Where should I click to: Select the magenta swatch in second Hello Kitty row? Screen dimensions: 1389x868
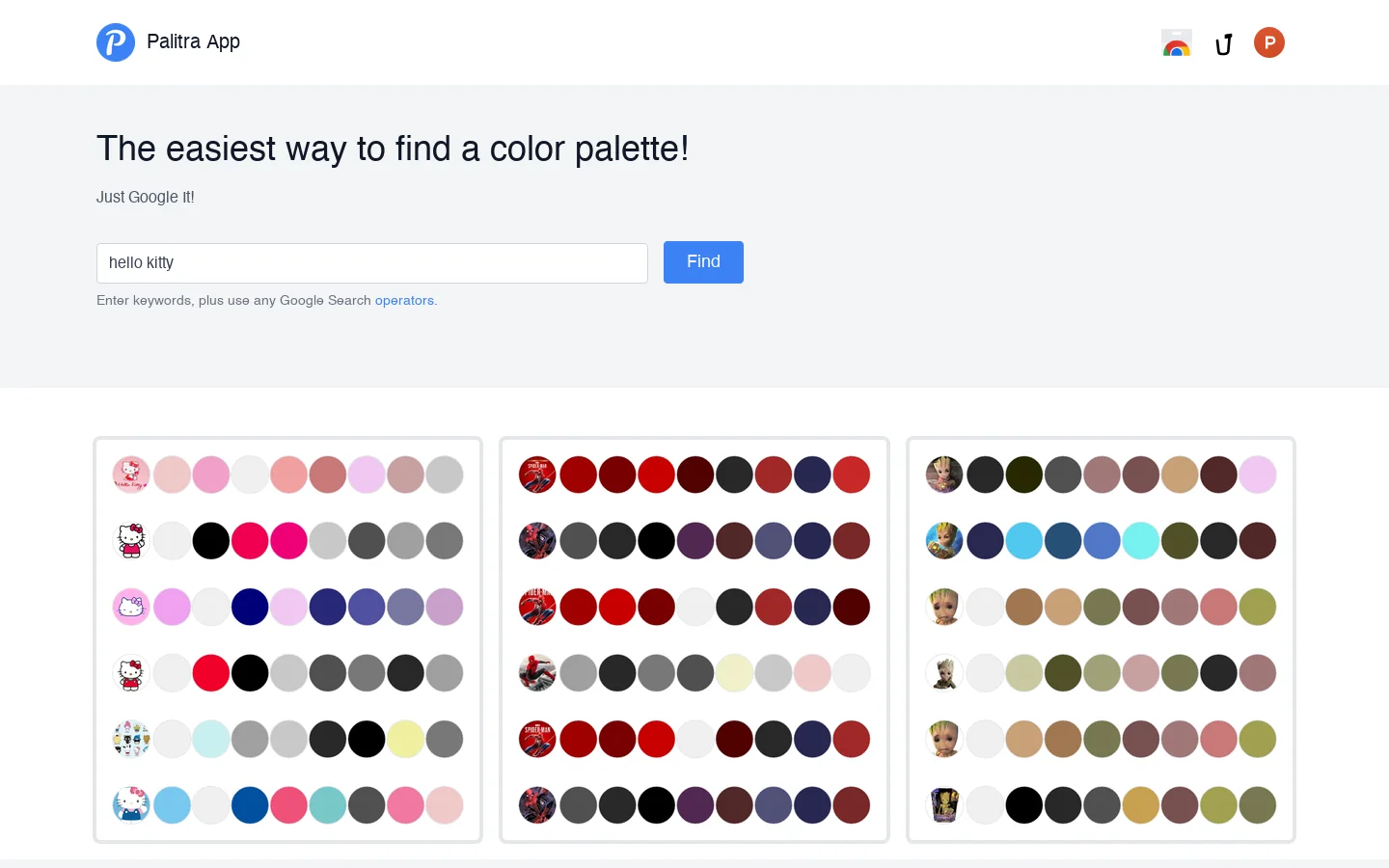click(288, 541)
